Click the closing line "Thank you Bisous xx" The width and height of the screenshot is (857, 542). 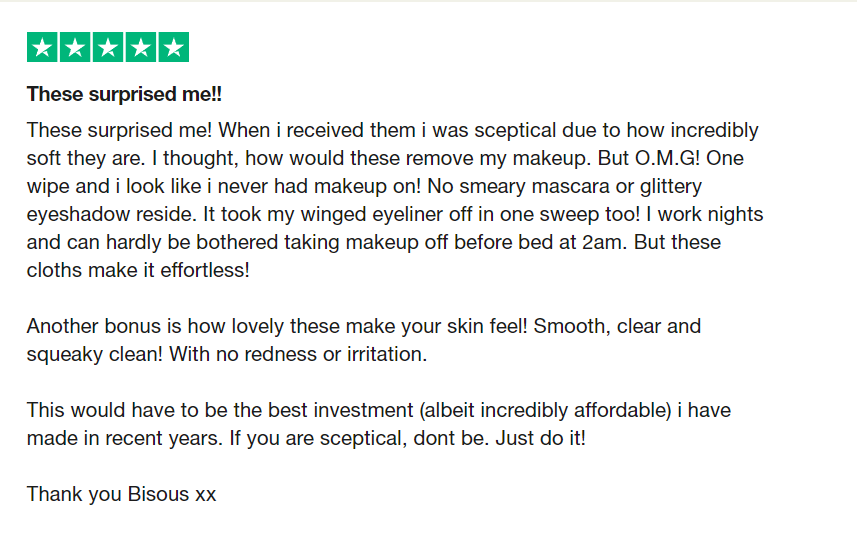pos(121,494)
